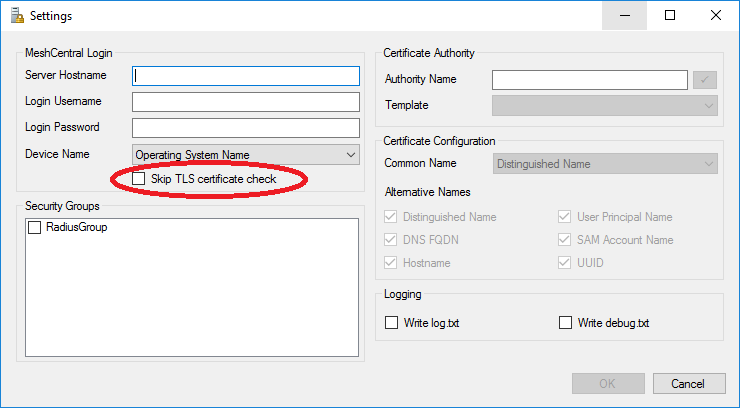Screen dimensions: 740x408
Task: Select the Login Password input field
Action: (x=245, y=128)
